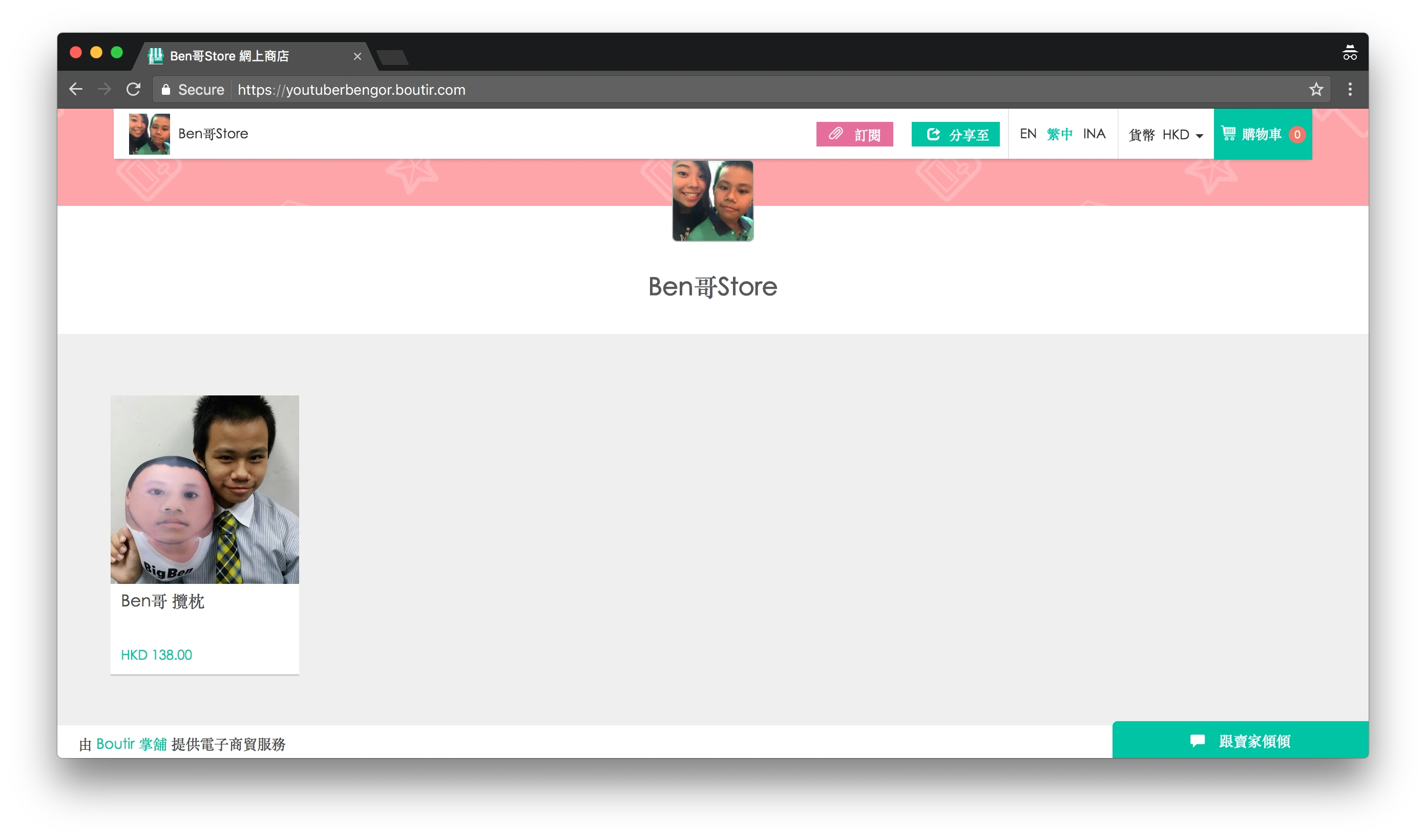Click the Secure padlock icon
The height and width of the screenshot is (840, 1426).
pos(166,90)
